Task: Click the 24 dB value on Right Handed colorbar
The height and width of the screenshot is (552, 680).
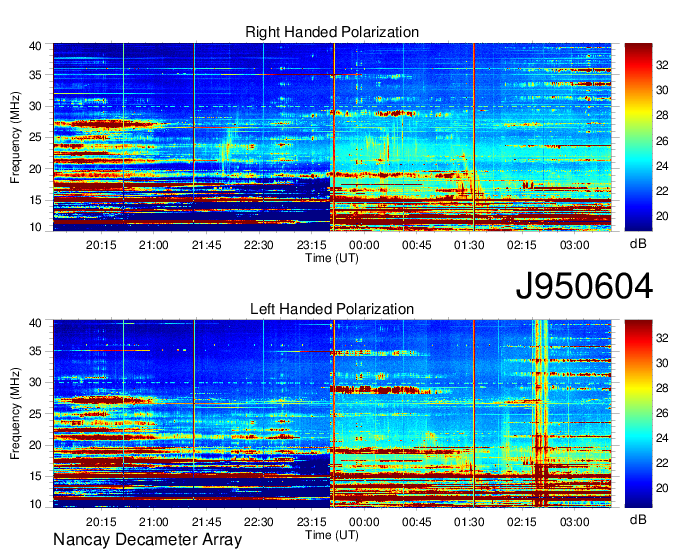Action: (662, 166)
